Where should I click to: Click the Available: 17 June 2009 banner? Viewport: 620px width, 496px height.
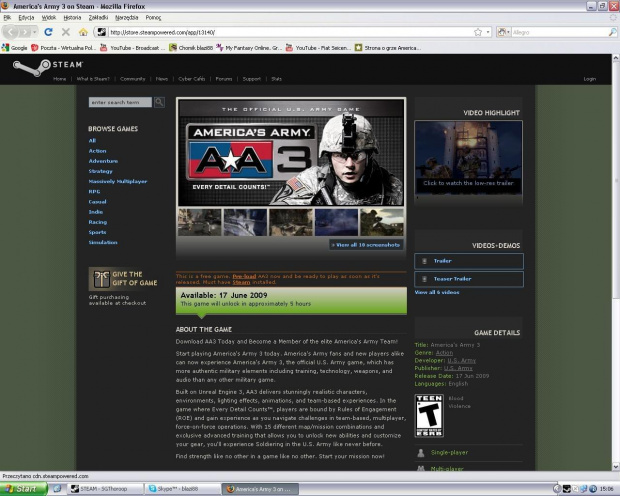pos(291,300)
